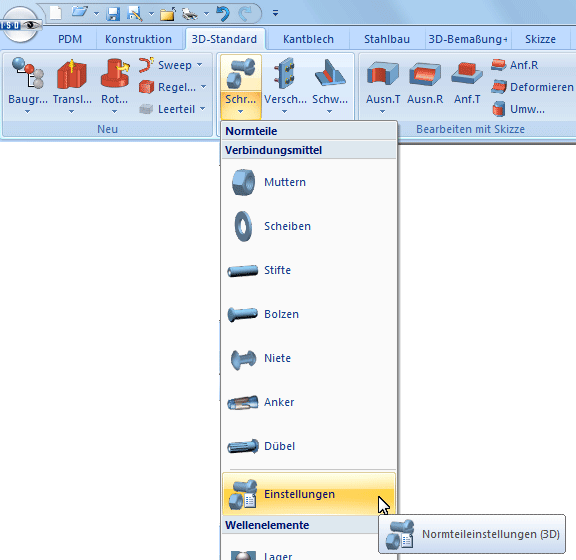
Task: Expand the dropdown arrow under Ausn.T
Action: 382,111
